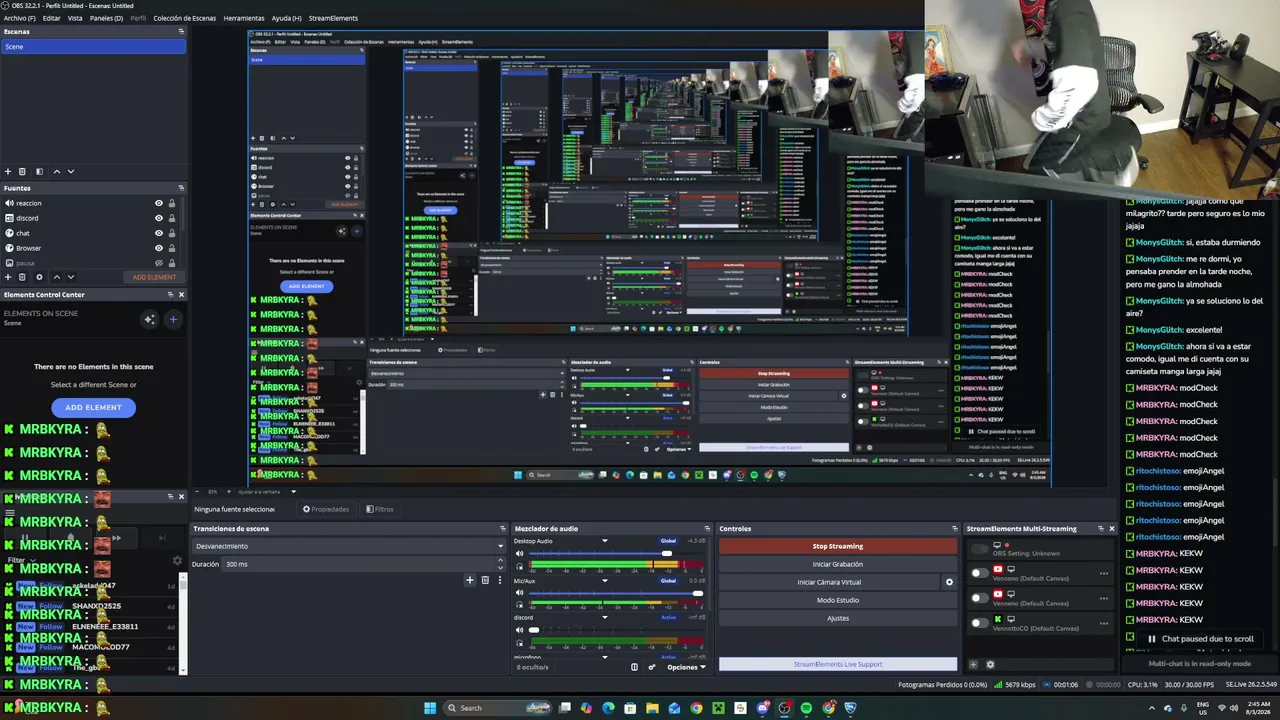Open Ajustes in Controles panel
Screen dimensions: 1280x720
pyautogui.click(x=838, y=618)
